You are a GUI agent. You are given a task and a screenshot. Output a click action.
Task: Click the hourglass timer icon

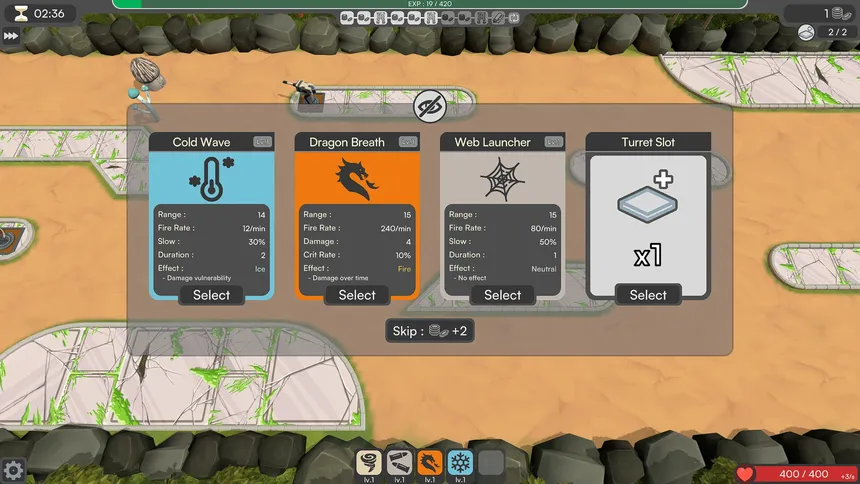tap(21, 13)
